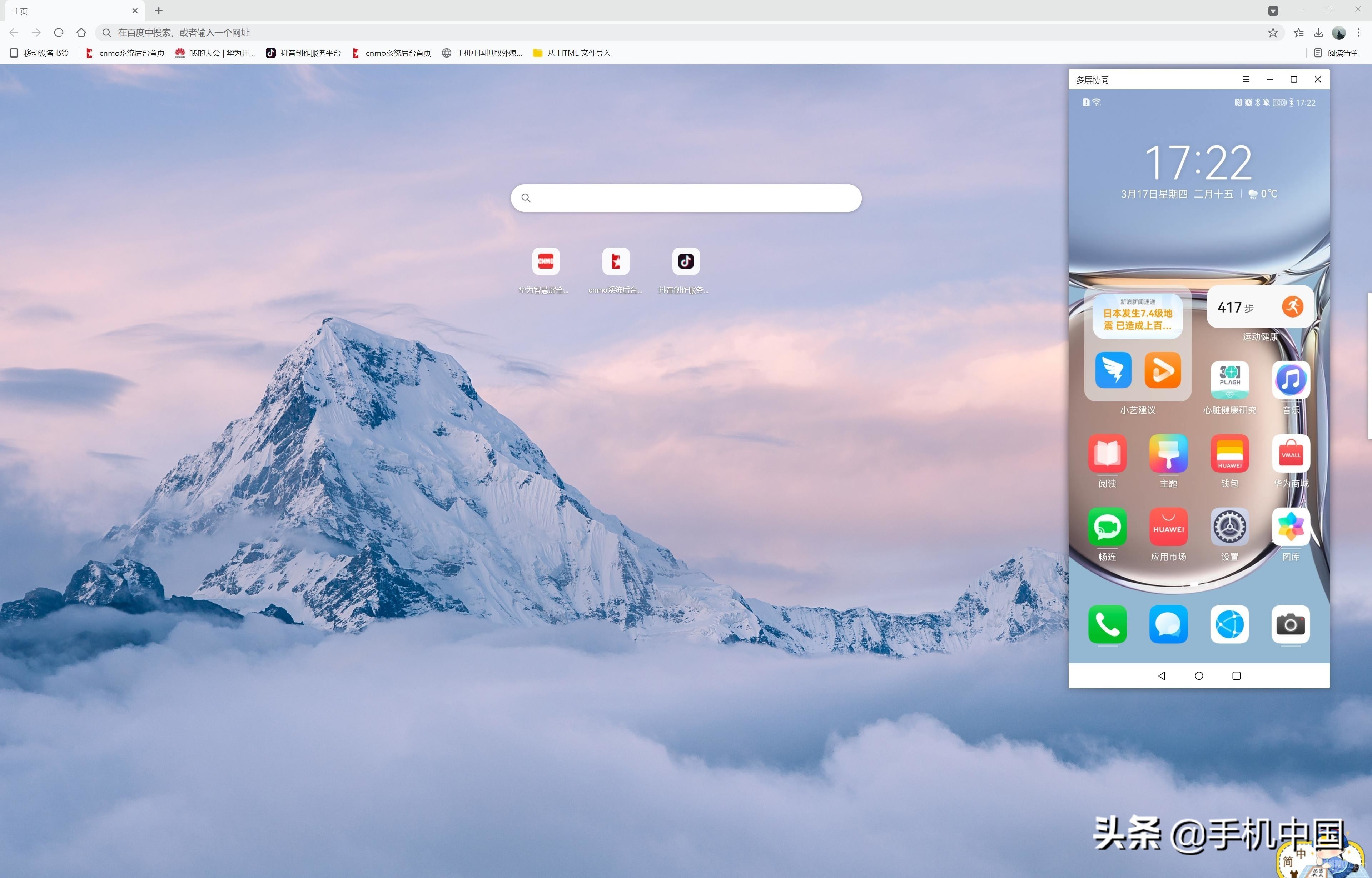This screenshot has height=878, width=1372.
Task: Launch the Gallery app in phone window
Action: tap(1291, 526)
